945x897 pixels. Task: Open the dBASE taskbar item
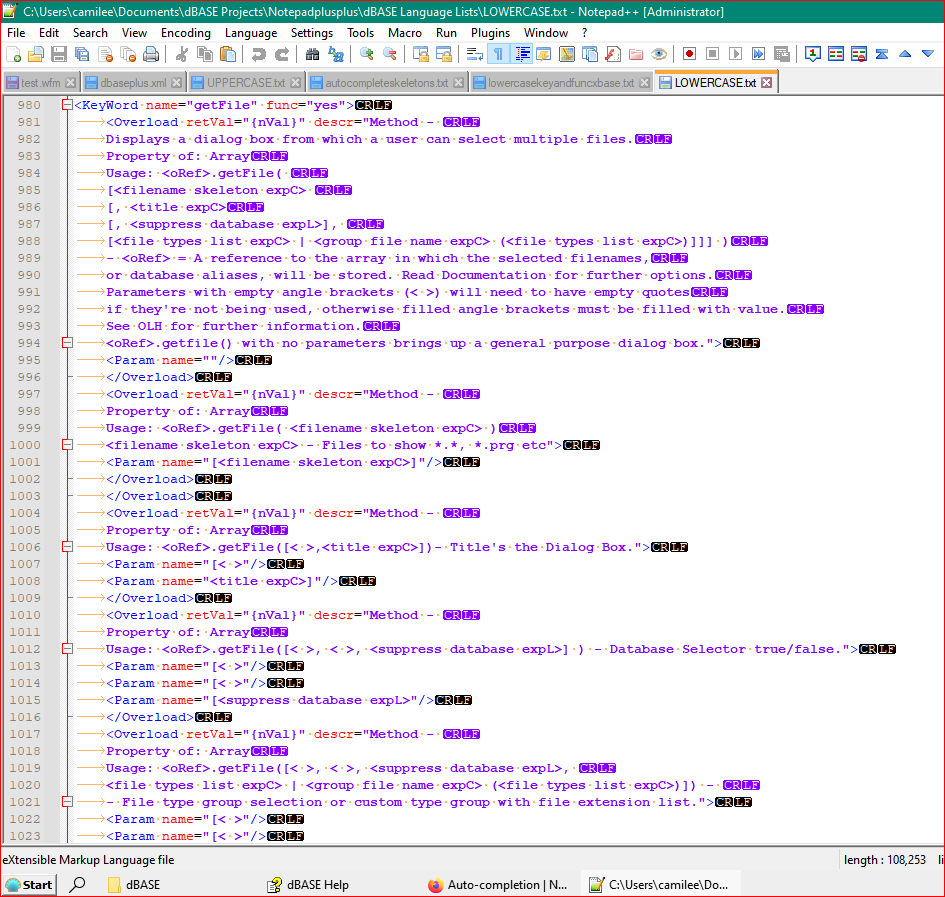(x=134, y=884)
